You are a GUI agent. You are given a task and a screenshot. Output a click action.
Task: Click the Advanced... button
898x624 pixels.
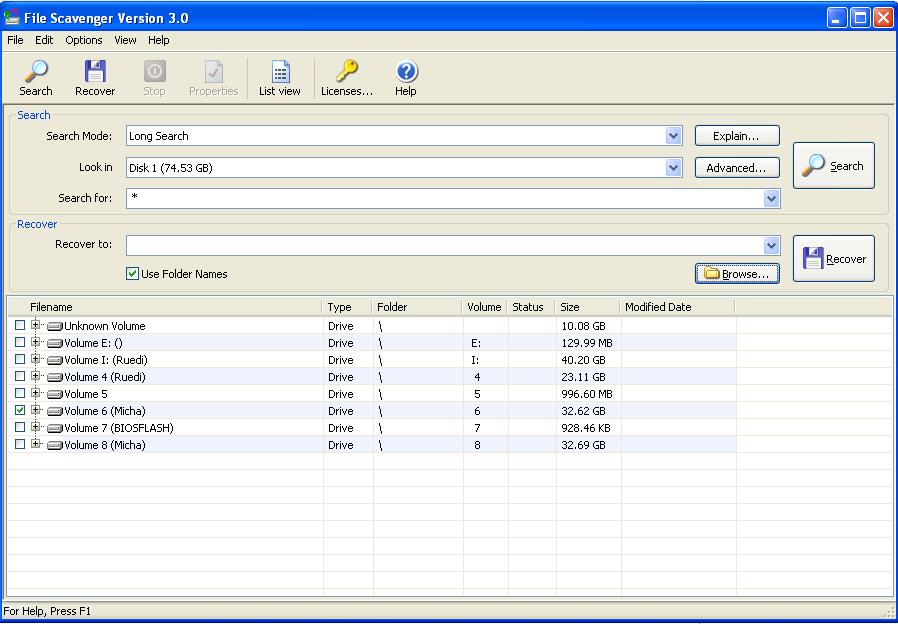tap(737, 168)
